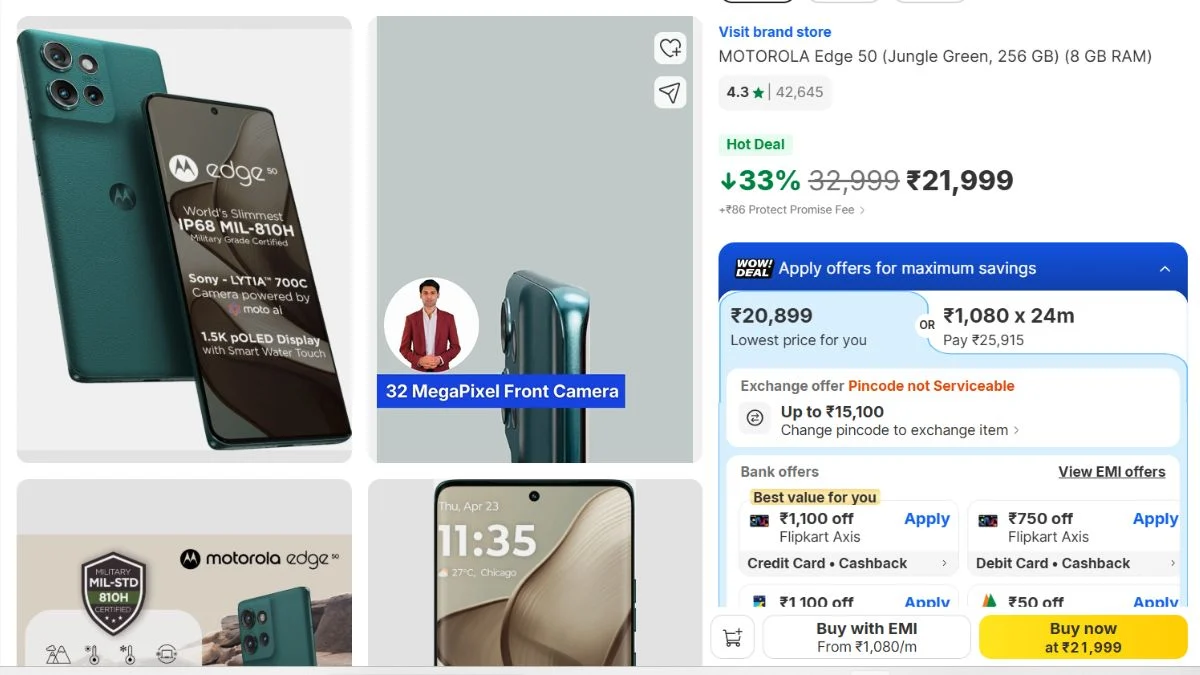Click Flipkart Axis credit card icon
Image resolution: width=1200 pixels, height=675 pixels.
(x=760, y=521)
